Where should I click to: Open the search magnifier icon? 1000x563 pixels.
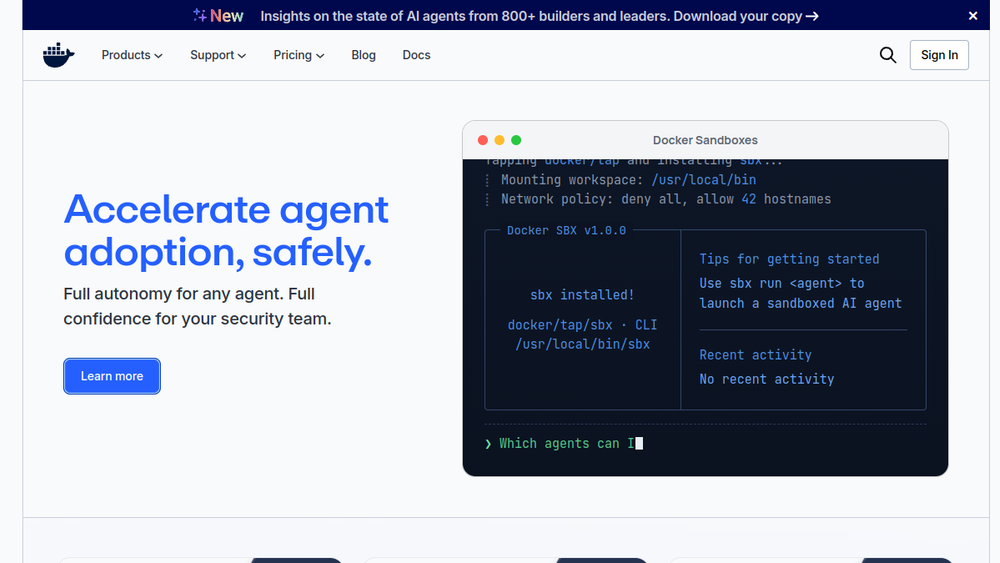[888, 55]
